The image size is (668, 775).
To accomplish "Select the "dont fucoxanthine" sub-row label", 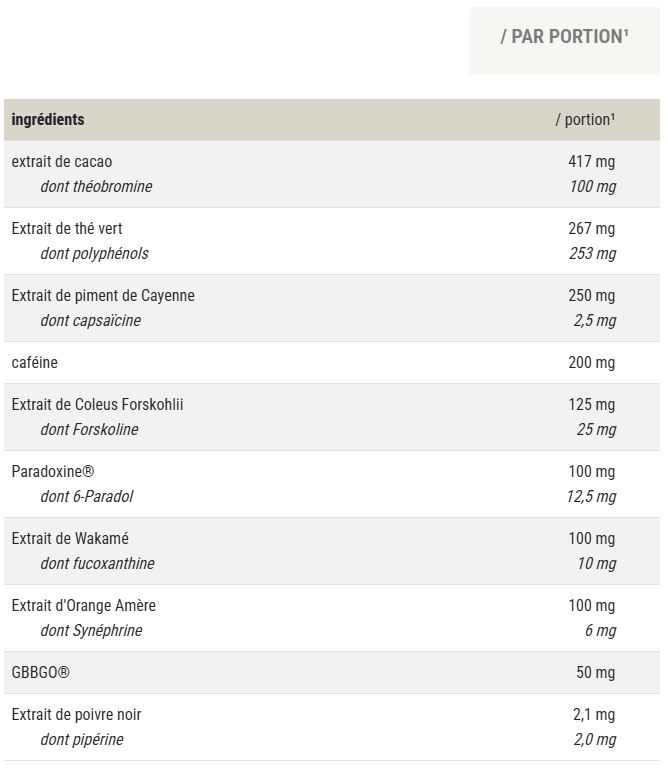I will [97, 564].
